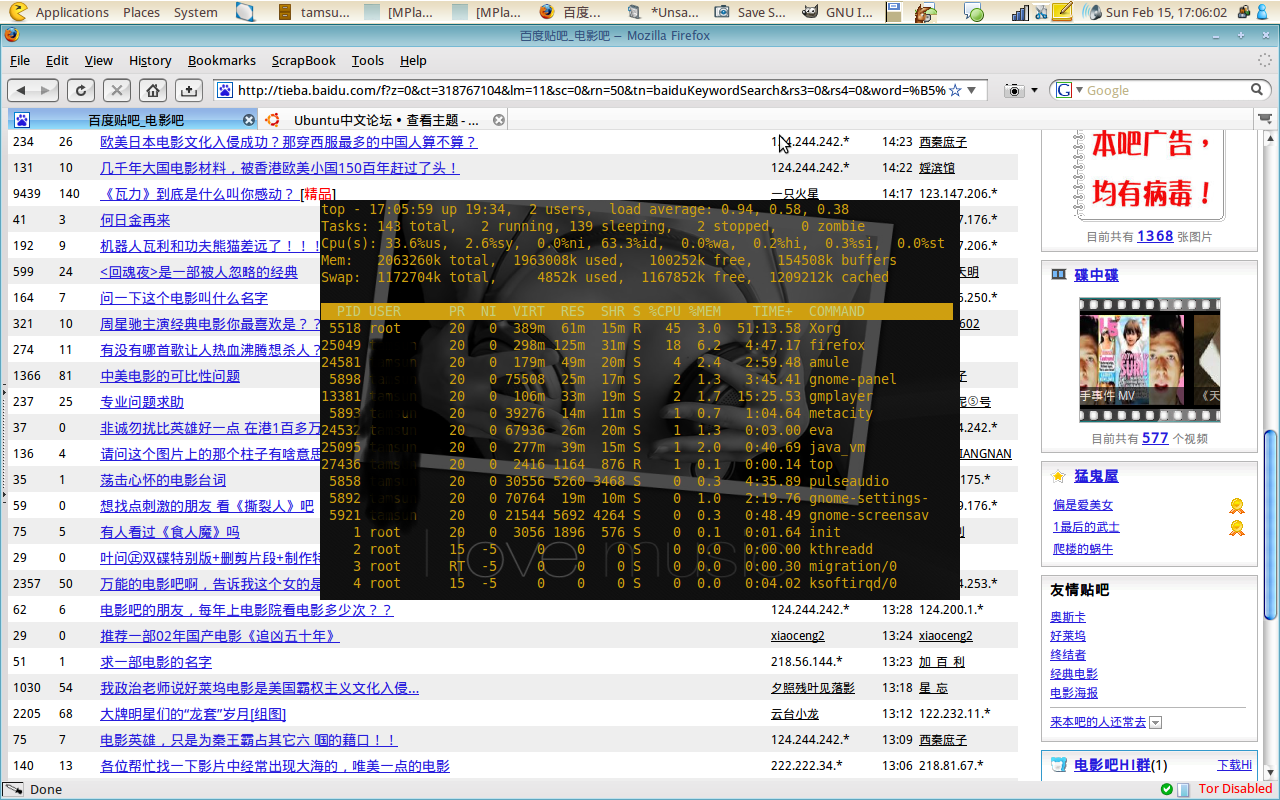Open the Places menu in the top panel
Image resolution: width=1280 pixels, height=800 pixels.
click(141, 13)
